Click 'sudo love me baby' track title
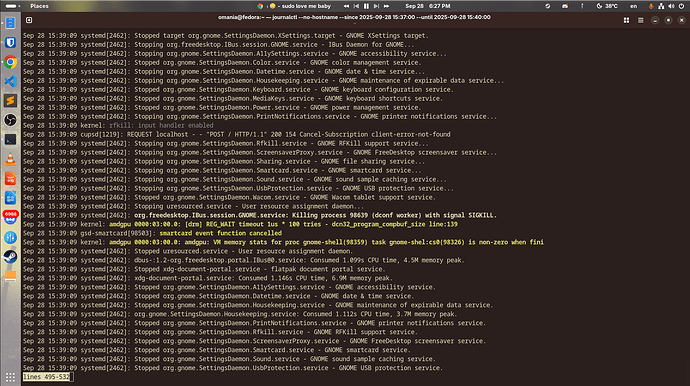 (x=306, y=6)
